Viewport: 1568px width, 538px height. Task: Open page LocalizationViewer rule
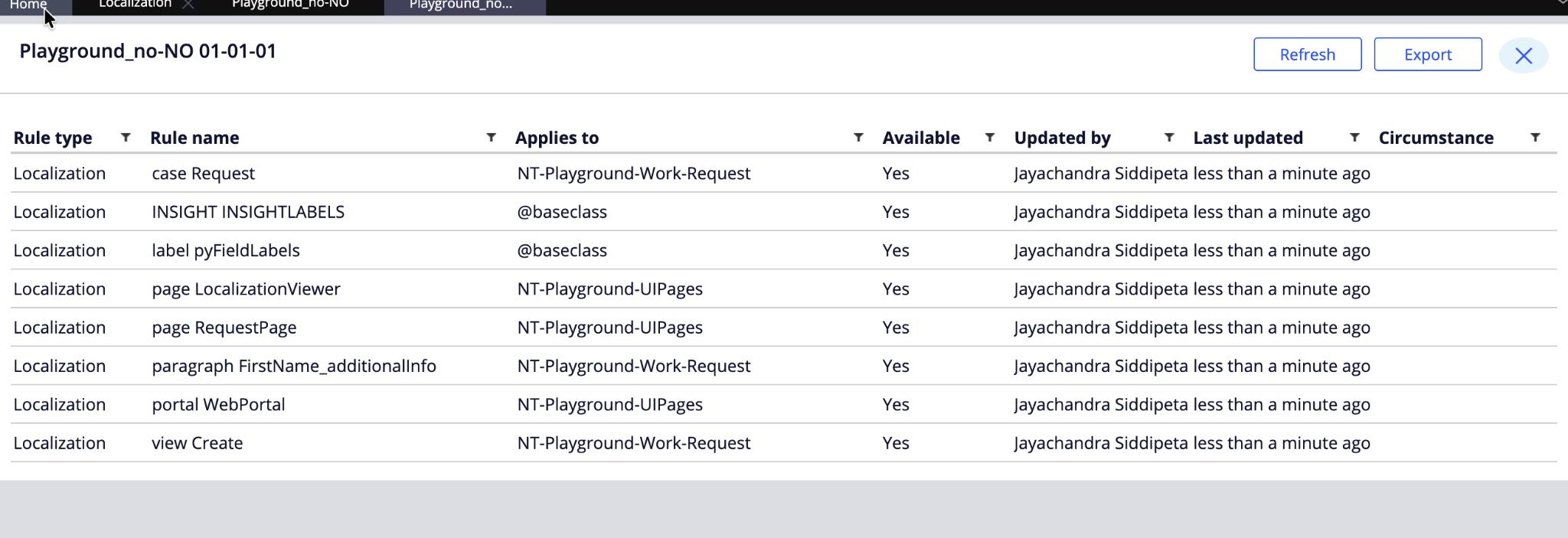tap(246, 289)
